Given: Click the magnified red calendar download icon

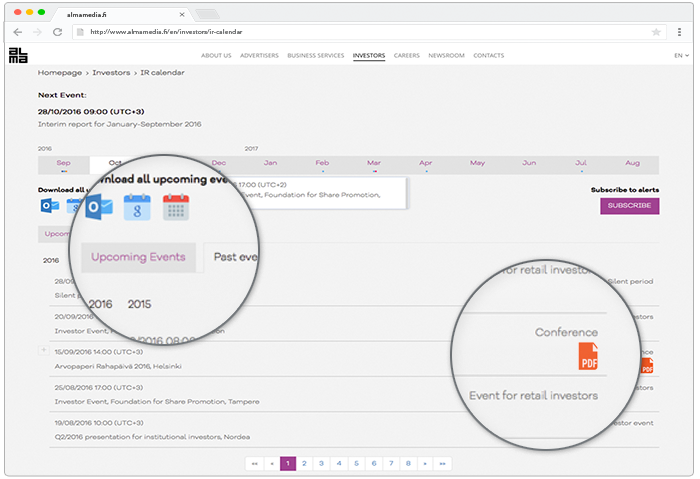Looking at the screenshot, I should [176, 207].
